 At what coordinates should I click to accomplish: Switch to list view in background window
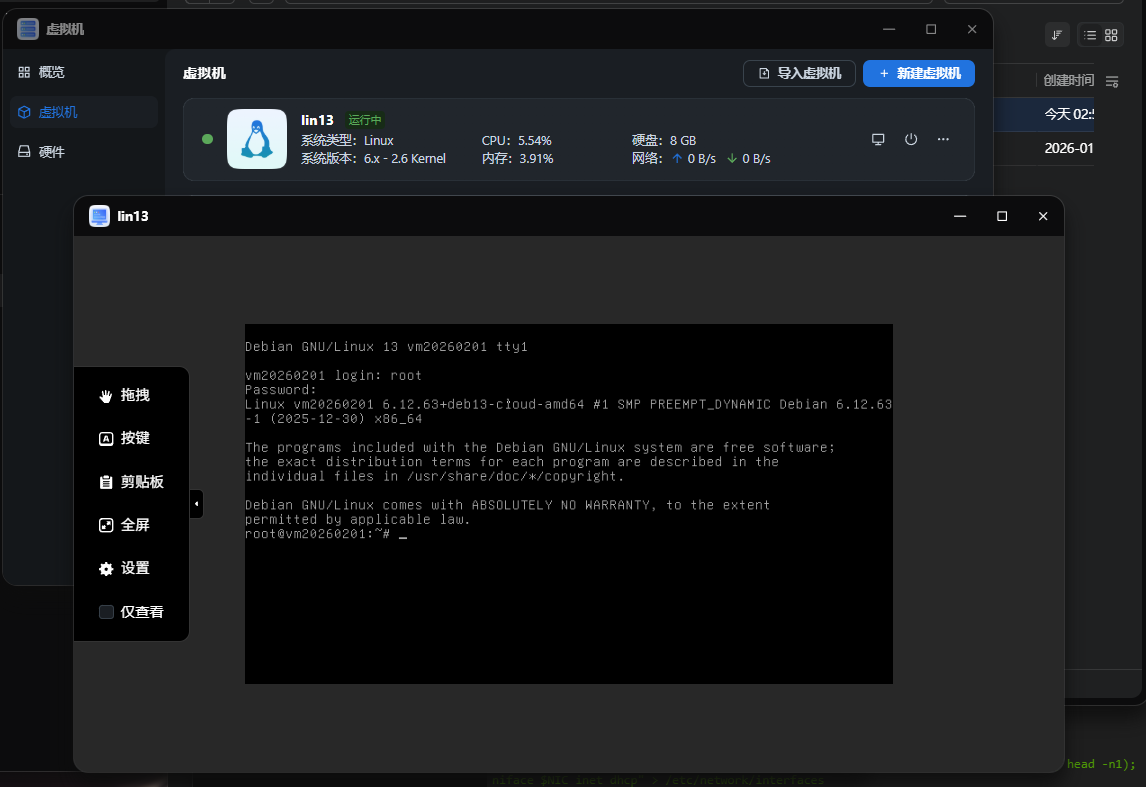coord(1090,35)
